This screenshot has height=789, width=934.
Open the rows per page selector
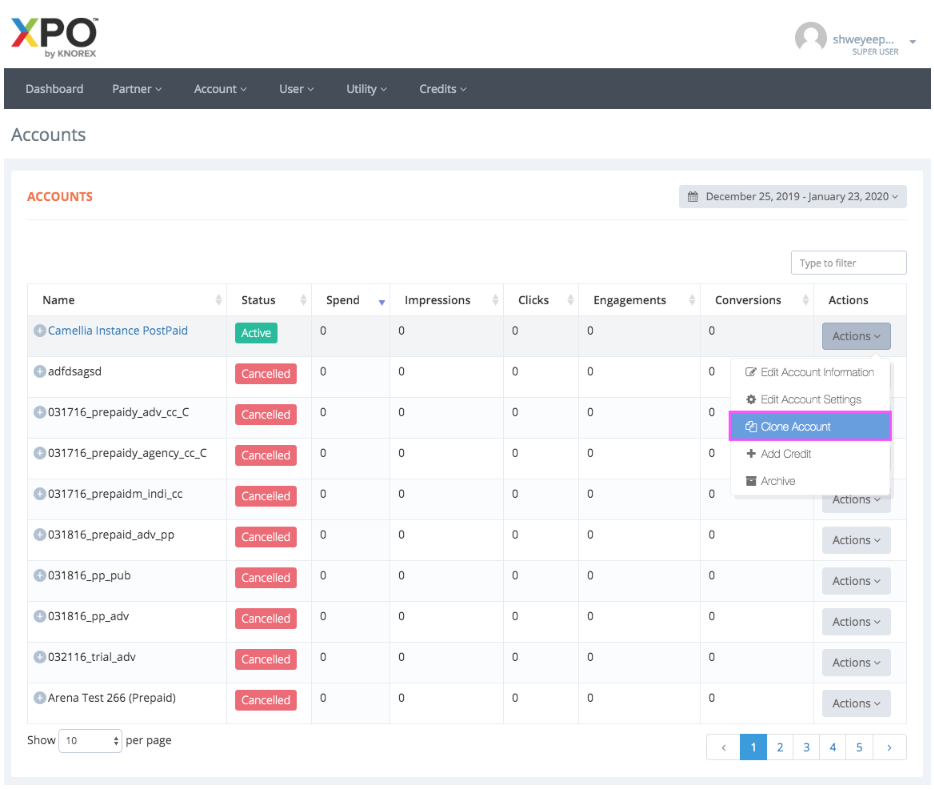(90, 741)
